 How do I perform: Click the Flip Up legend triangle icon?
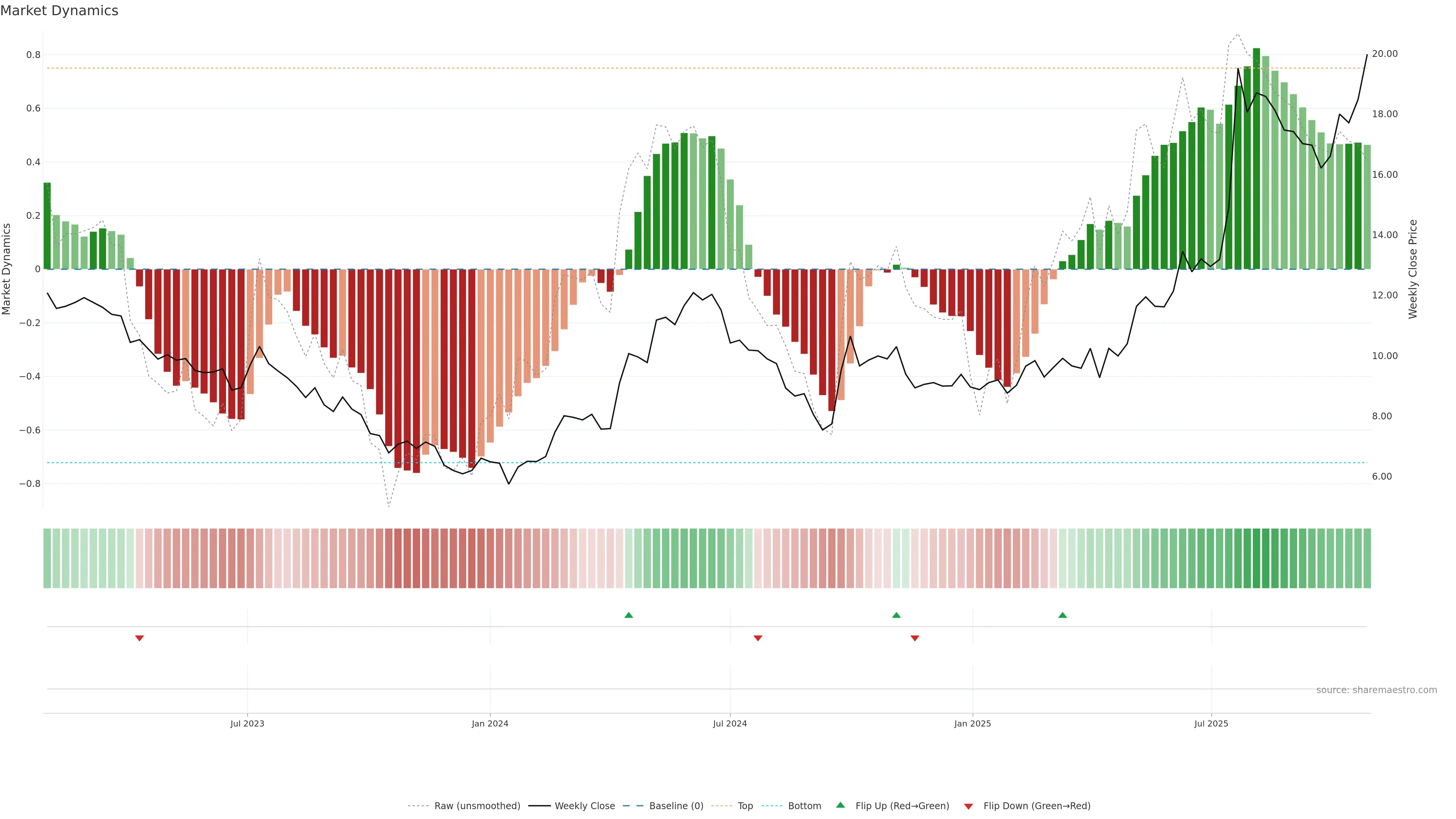841,805
